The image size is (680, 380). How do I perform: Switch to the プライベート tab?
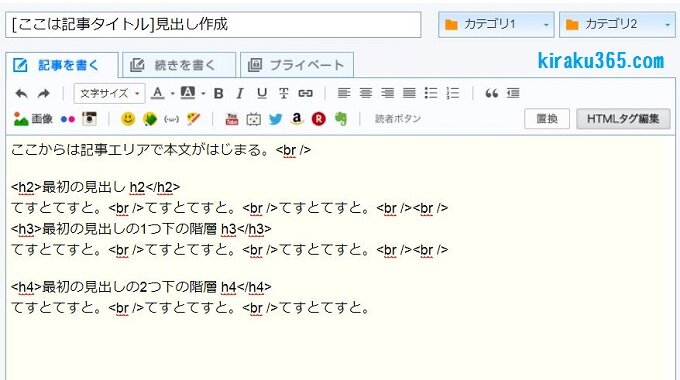(297, 66)
